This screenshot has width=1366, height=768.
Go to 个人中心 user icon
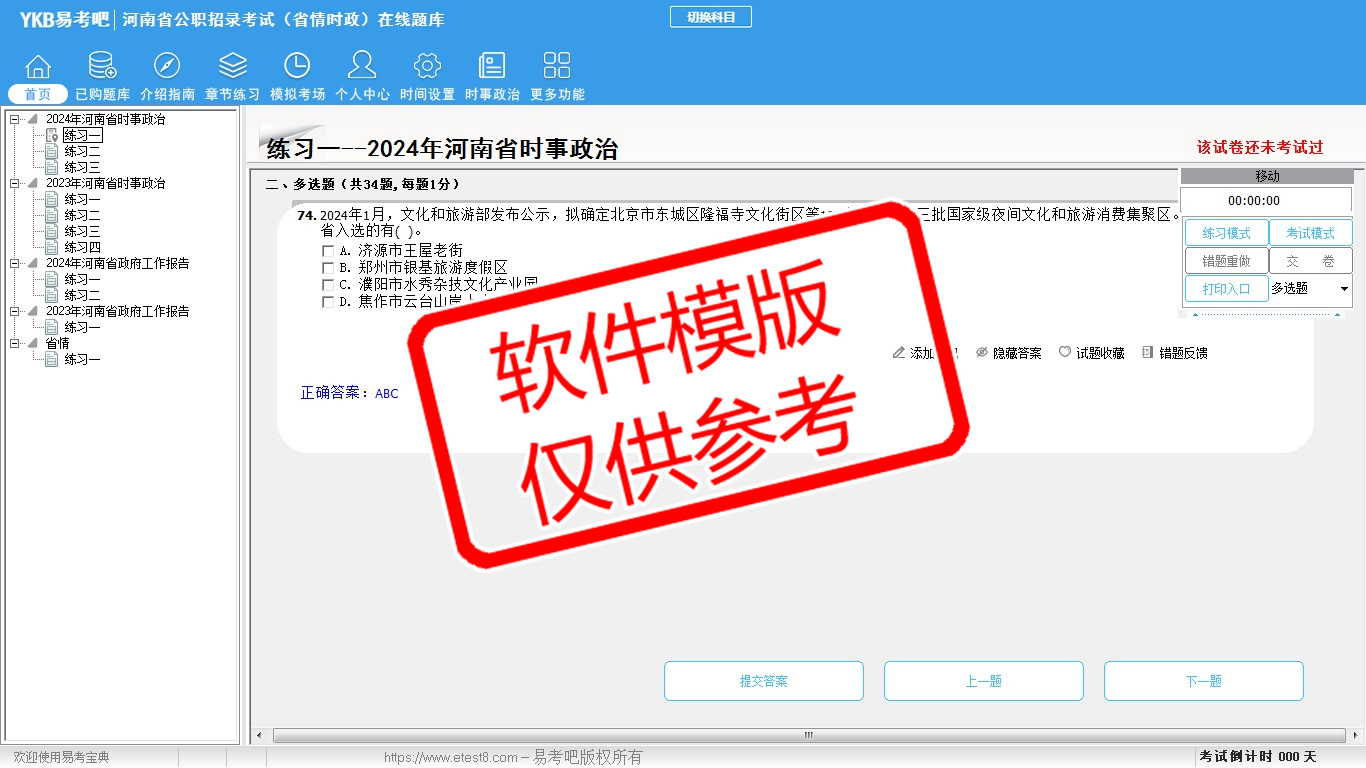pos(362,67)
